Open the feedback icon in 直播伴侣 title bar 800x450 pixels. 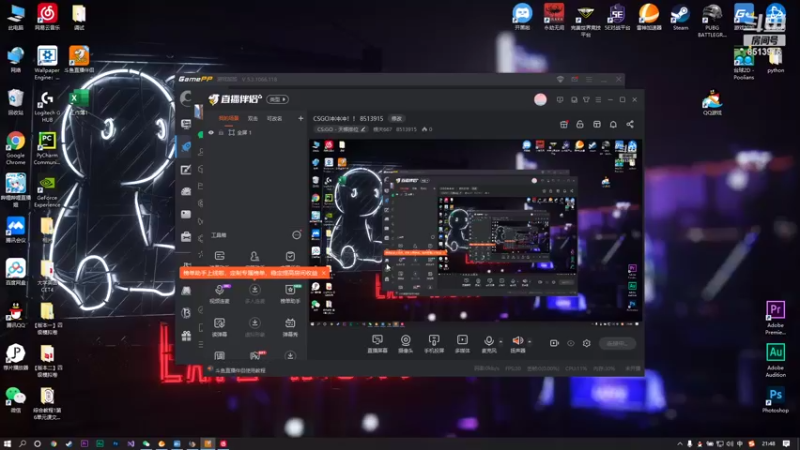(560, 99)
